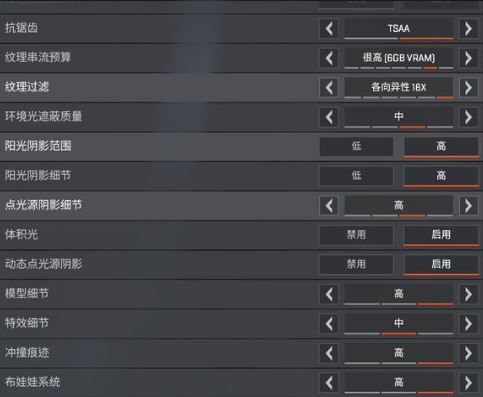The height and width of the screenshot is (397, 483).
Task: Select the 纹理过滤 settings row label
Action: point(27,87)
